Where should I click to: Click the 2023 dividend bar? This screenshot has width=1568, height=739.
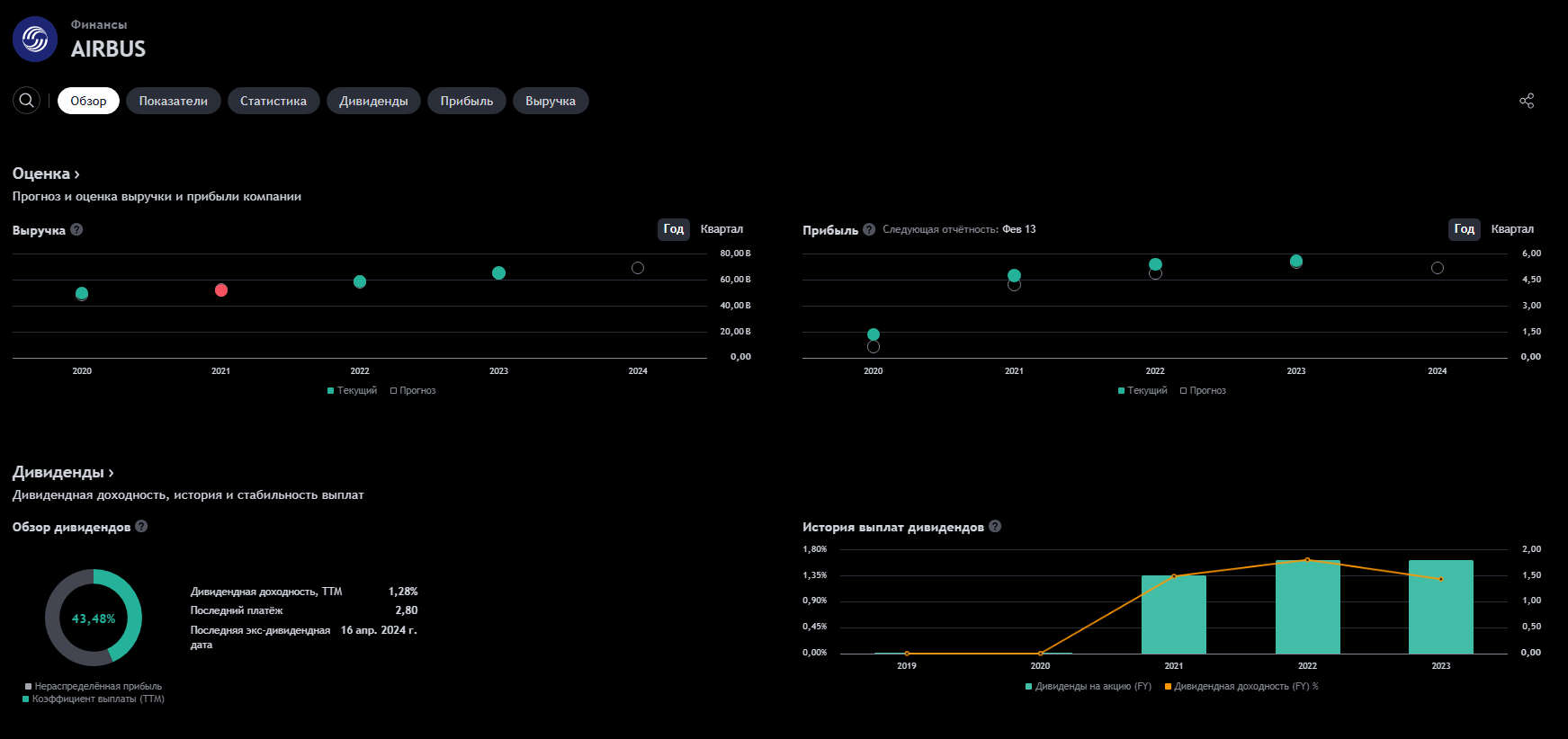point(1441,607)
